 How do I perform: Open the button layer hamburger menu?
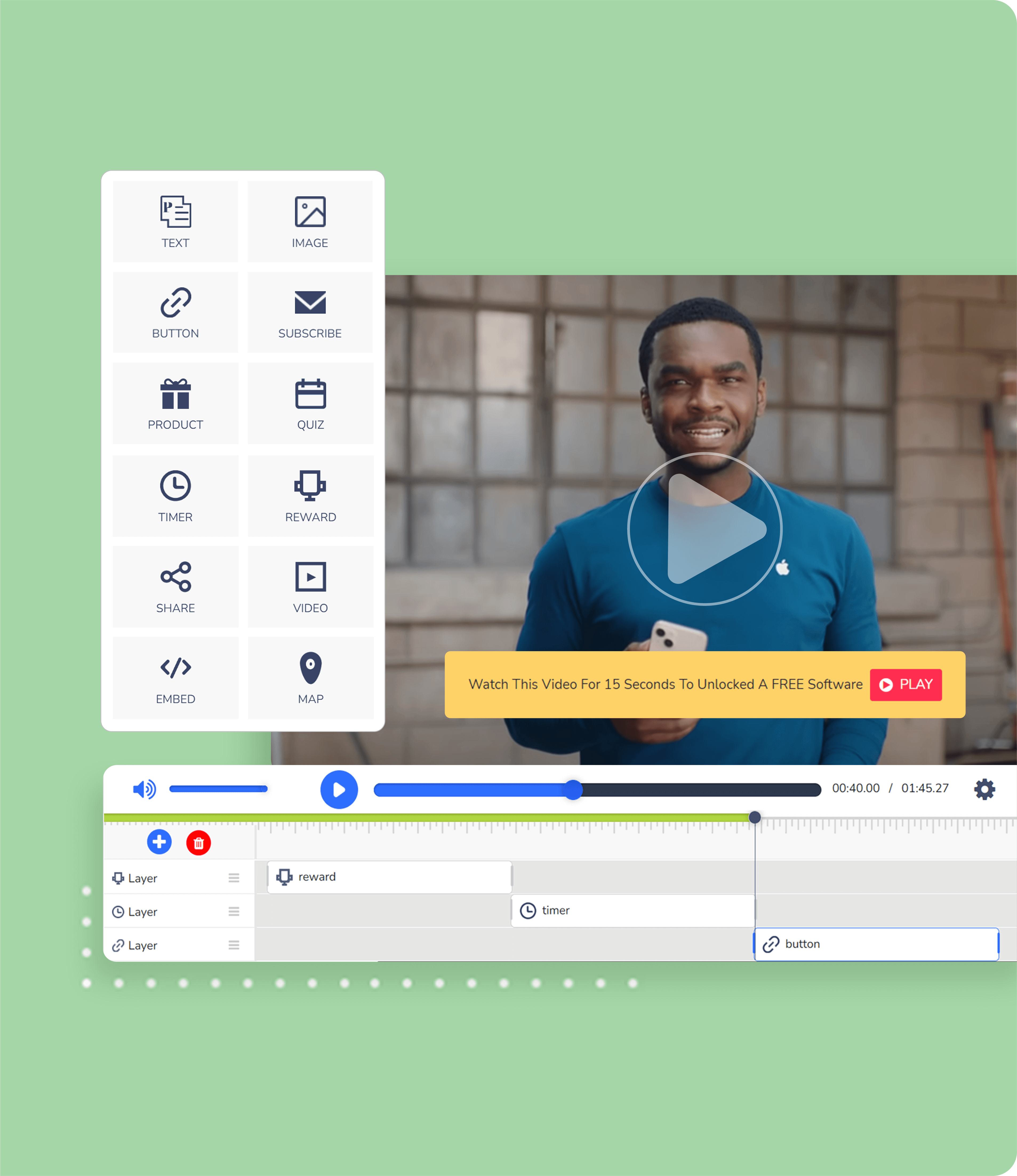234,945
